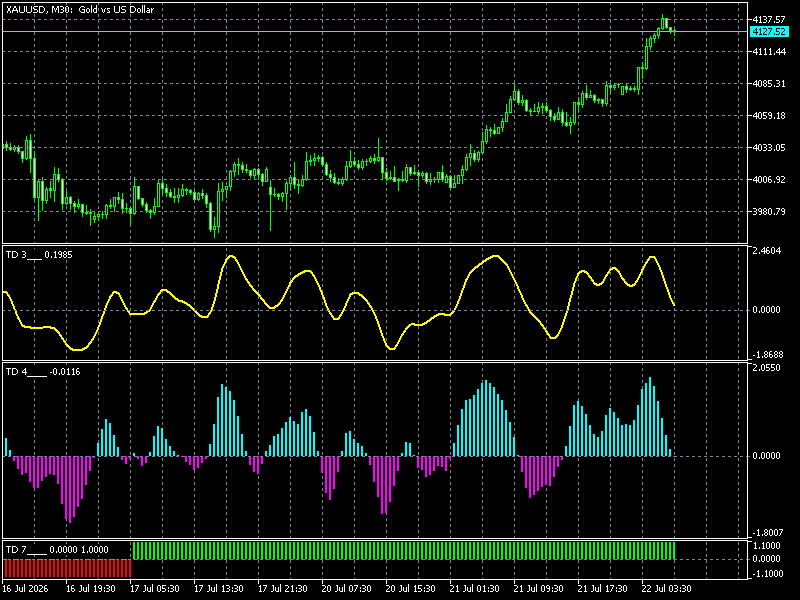Viewport: 800px width, 600px height.
Task: Click the cyan bid price line
Action: pos(375,32)
